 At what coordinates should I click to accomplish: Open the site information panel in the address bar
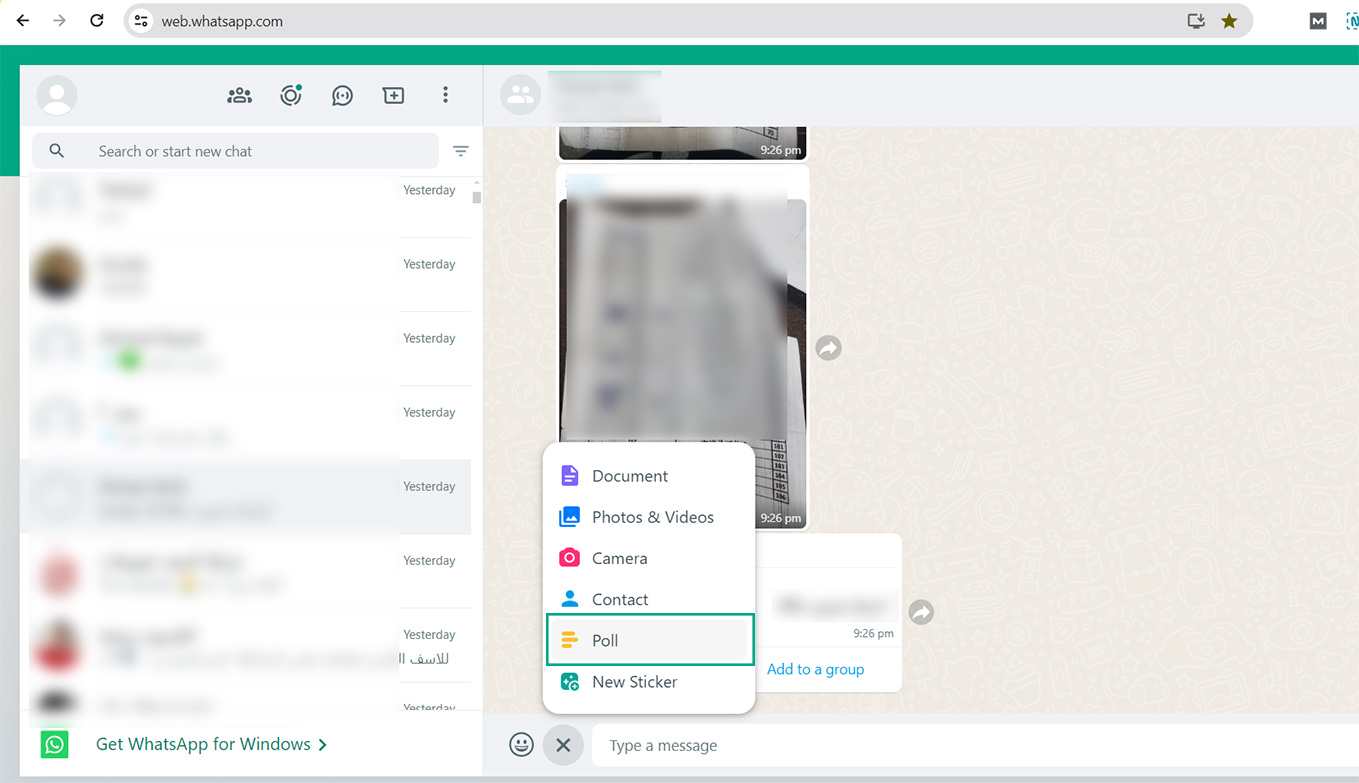[139, 19]
